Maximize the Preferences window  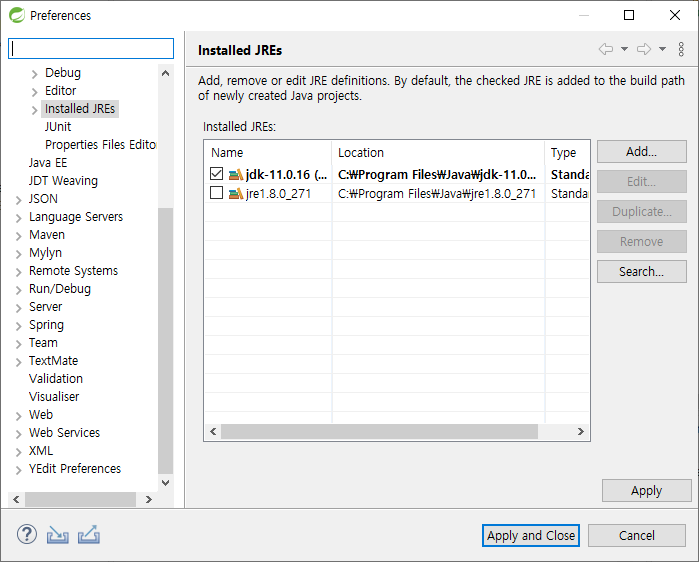click(x=629, y=15)
